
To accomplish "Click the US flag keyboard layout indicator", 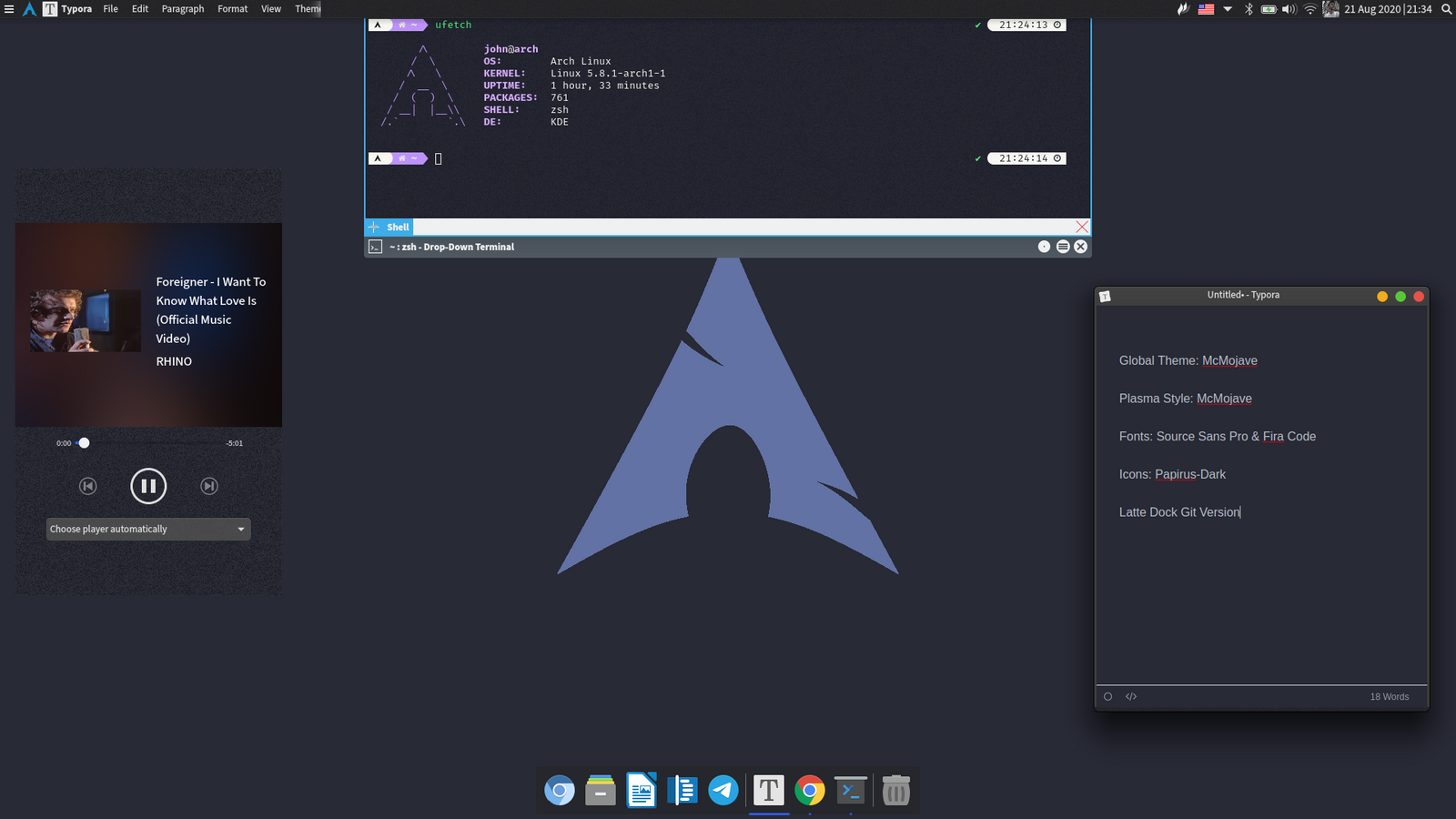I will tap(1206, 9).
